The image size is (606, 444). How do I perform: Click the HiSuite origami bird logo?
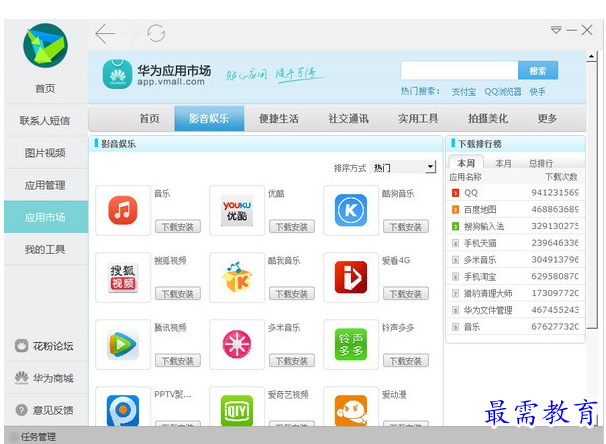[45, 46]
